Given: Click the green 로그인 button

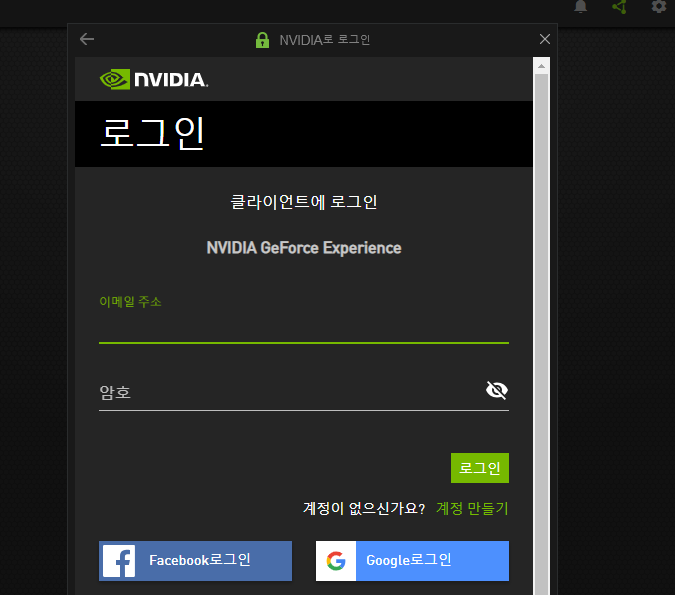Looking at the screenshot, I should pyautogui.click(x=480, y=468).
